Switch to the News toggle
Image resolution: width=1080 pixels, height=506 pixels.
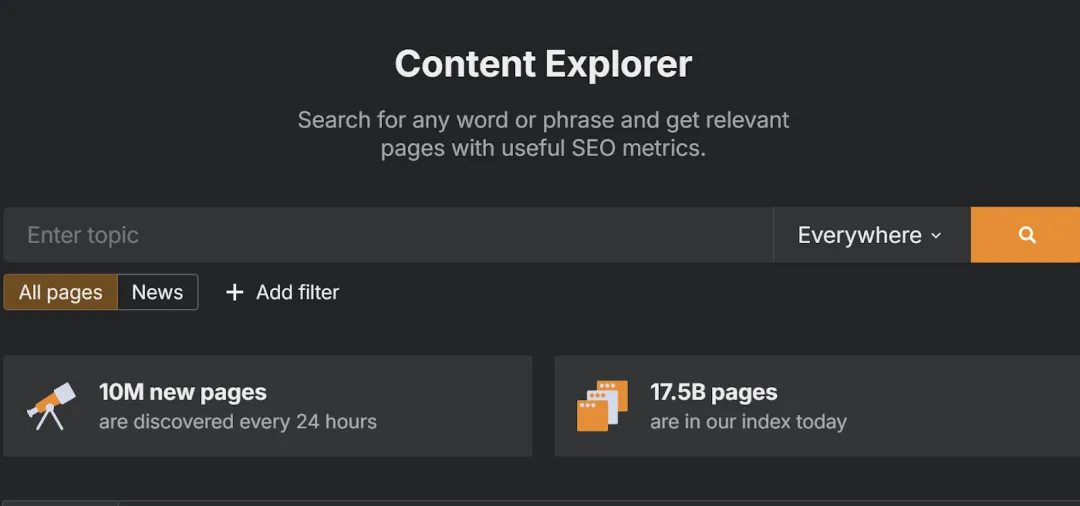click(158, 292)
